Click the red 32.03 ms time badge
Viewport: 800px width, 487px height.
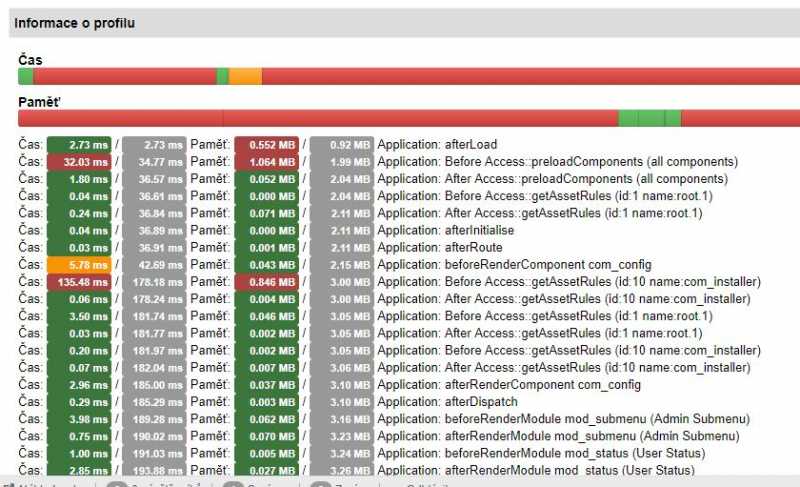pyautogui.click(x=79, y=162)
